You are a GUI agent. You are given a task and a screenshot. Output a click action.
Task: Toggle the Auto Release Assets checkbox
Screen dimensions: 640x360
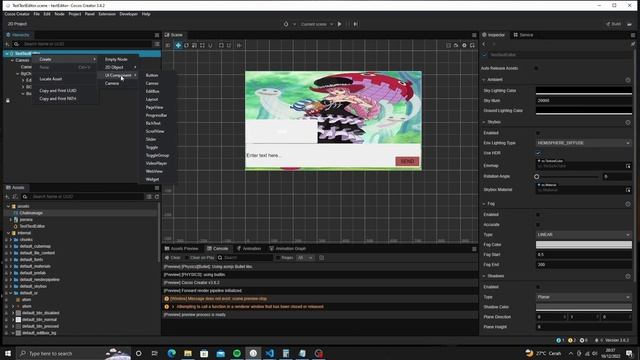pos(536,68)
